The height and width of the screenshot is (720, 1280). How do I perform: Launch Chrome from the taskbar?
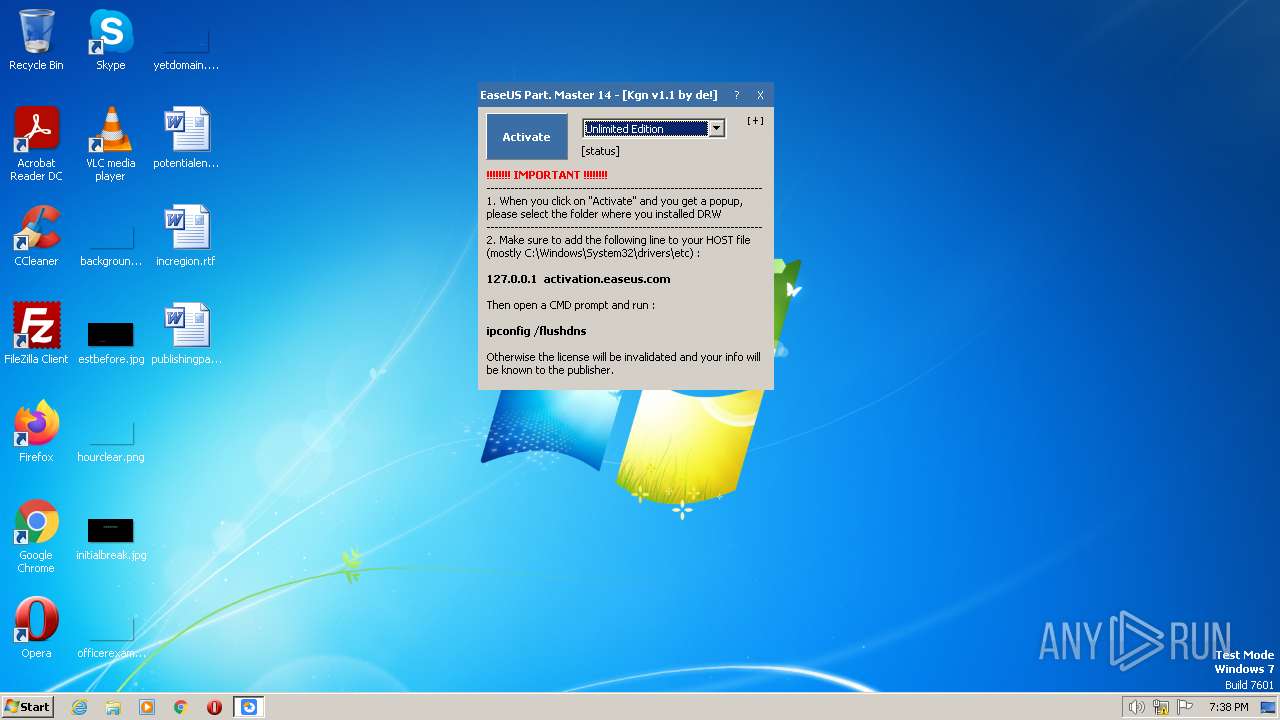click(181, 707)
